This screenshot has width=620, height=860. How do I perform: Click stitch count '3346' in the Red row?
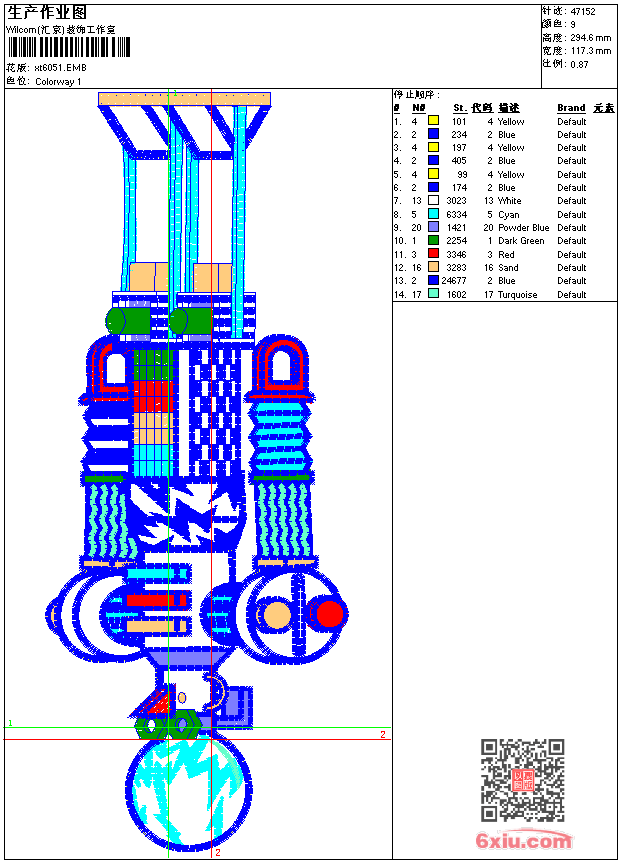pyautogui.click(x=456, y=254)
